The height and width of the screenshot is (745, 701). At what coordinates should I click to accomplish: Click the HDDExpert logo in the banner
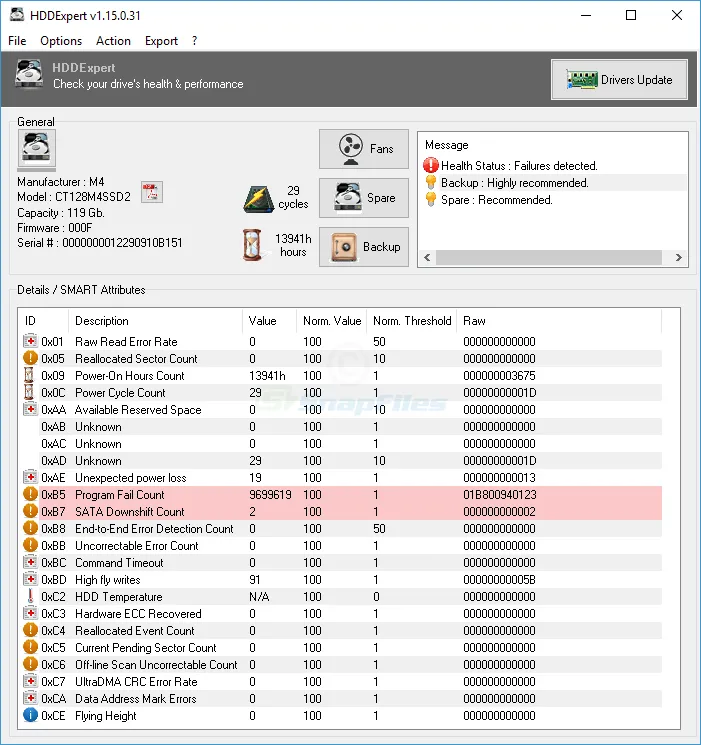(29, 74)
